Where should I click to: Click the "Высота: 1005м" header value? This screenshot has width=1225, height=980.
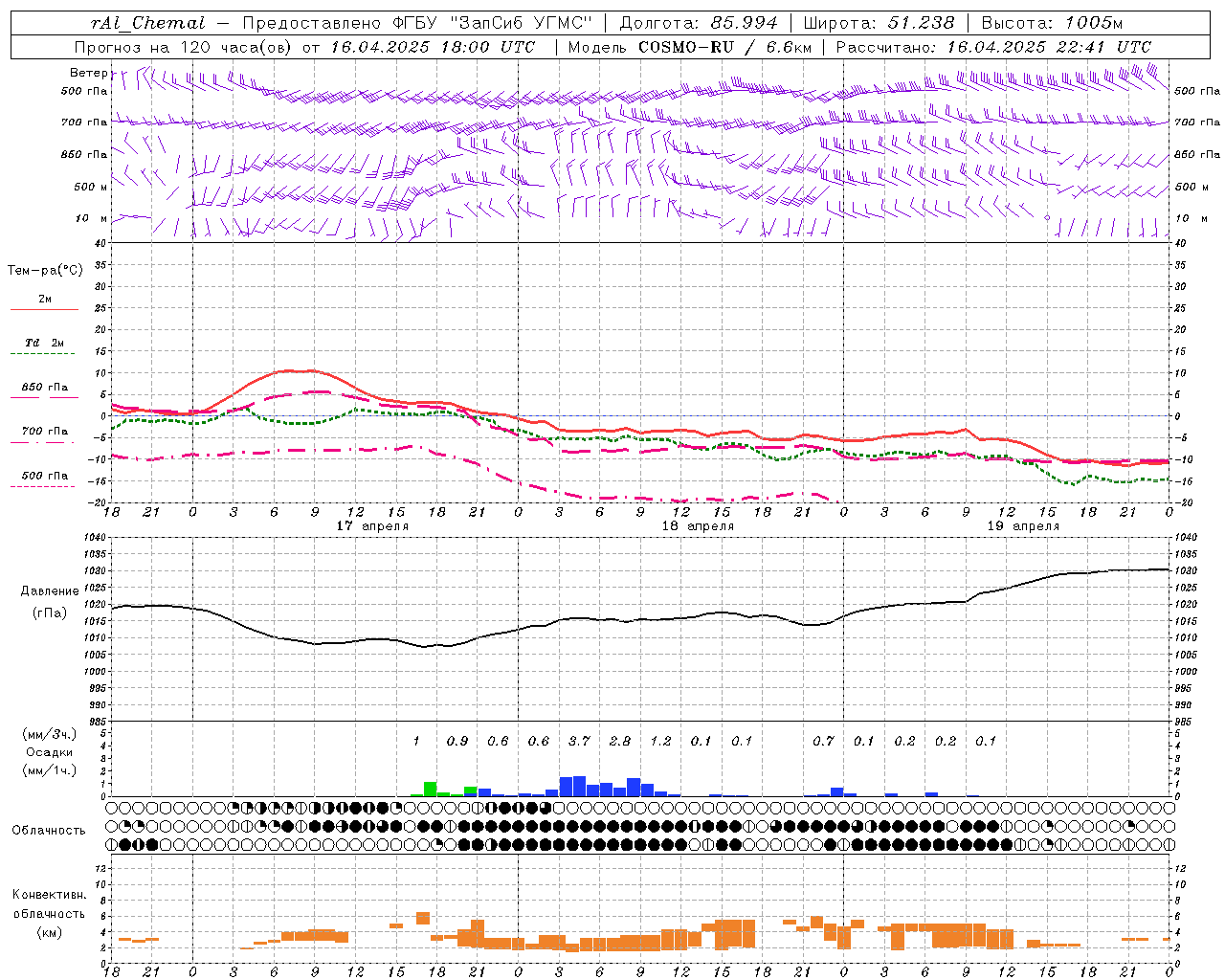[1052, 23]
